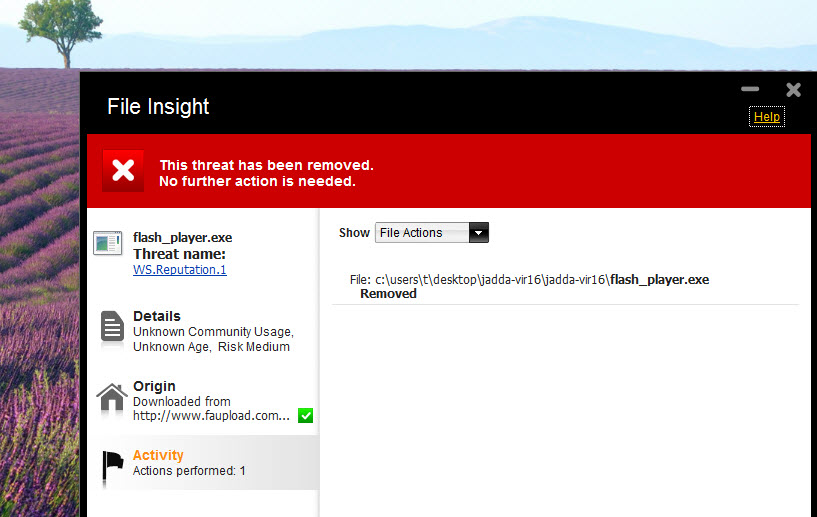Open the WS.Reputation.1 threat name link
This screenshot has height=517, width=817.
point(180,269)
